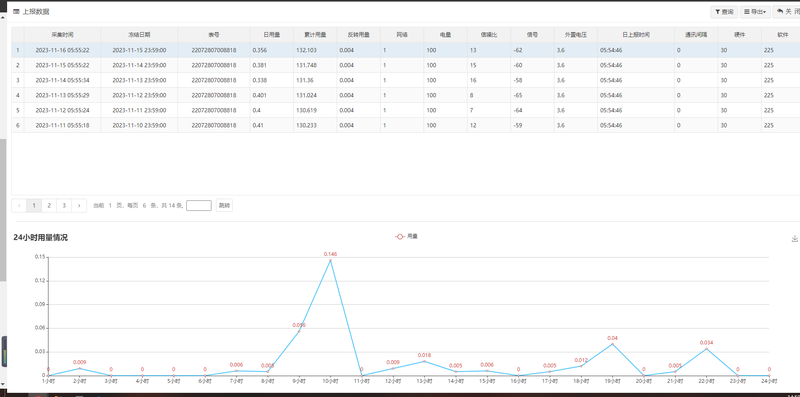Click cumulative usage 130.233 cell
800x397 pixels.
click(315, 125)
